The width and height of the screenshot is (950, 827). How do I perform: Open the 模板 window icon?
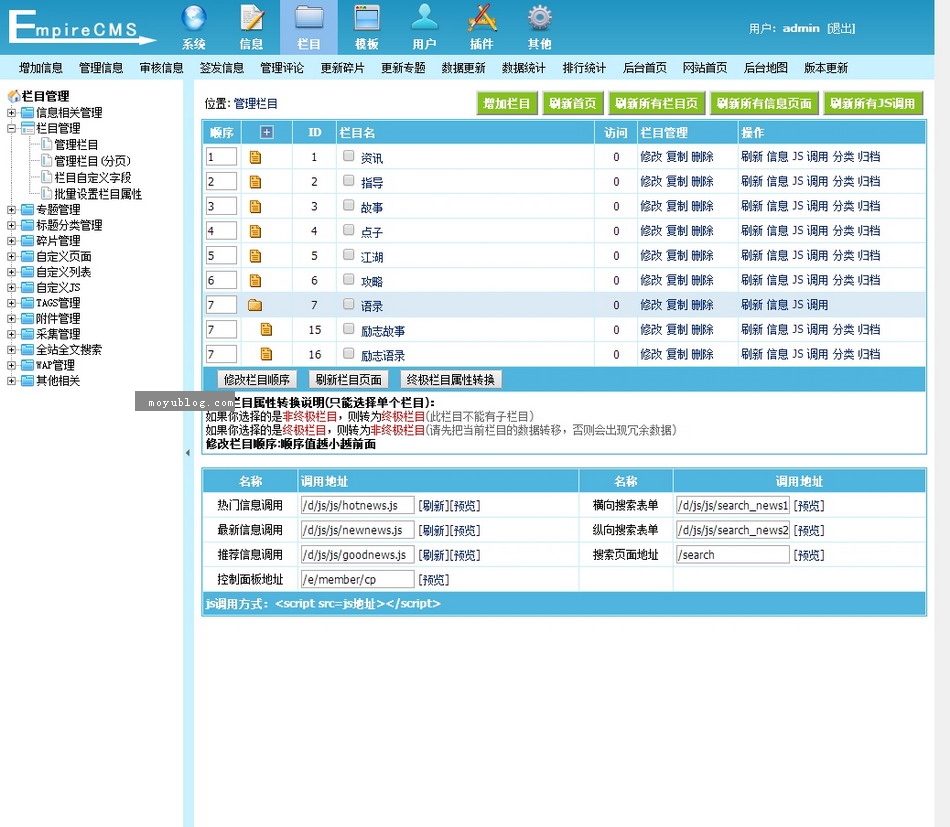367,18
